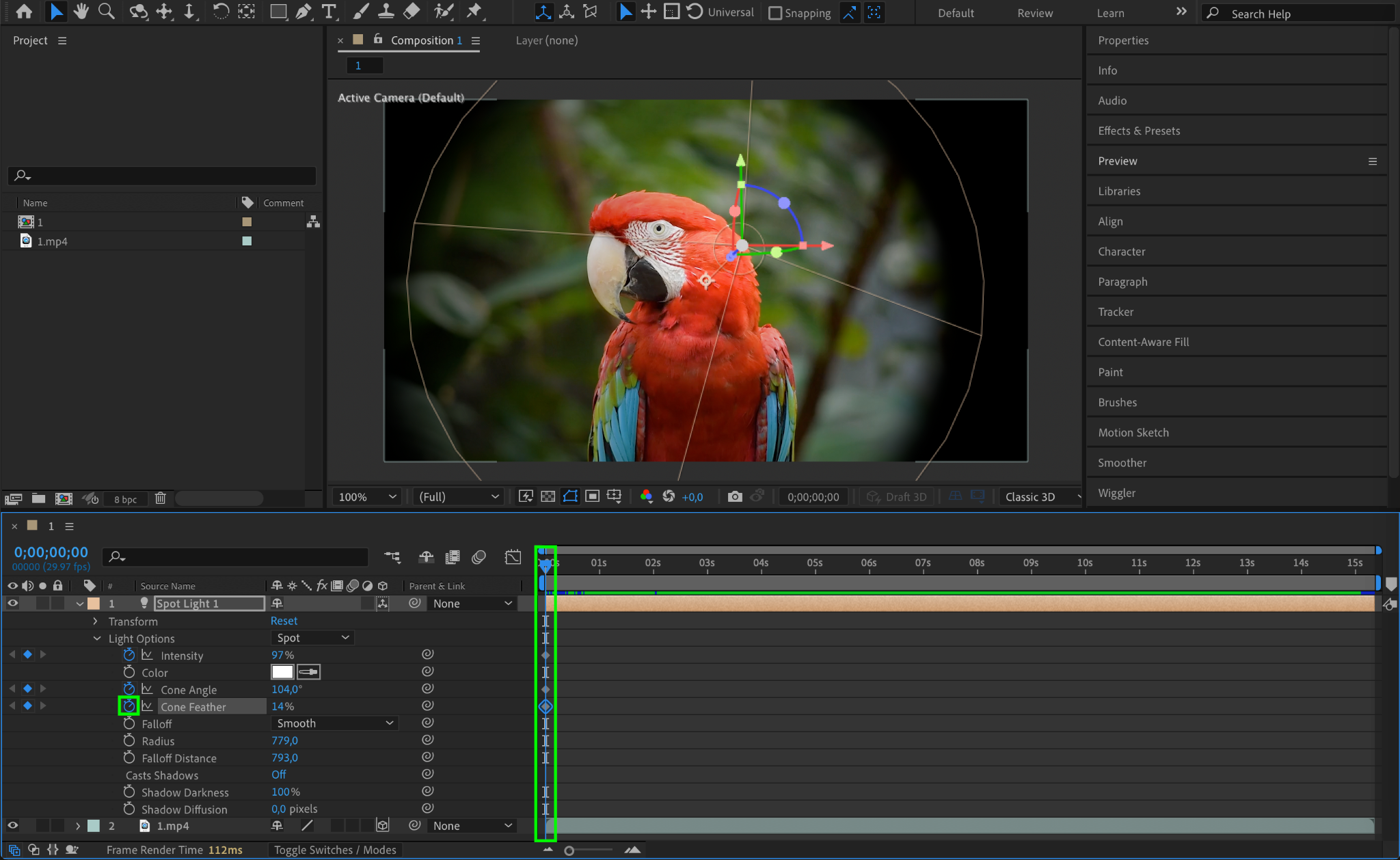The image size is (1400, 860).
Task: Toggle the Cone Angle stopwatch
Action: point(129,689)
